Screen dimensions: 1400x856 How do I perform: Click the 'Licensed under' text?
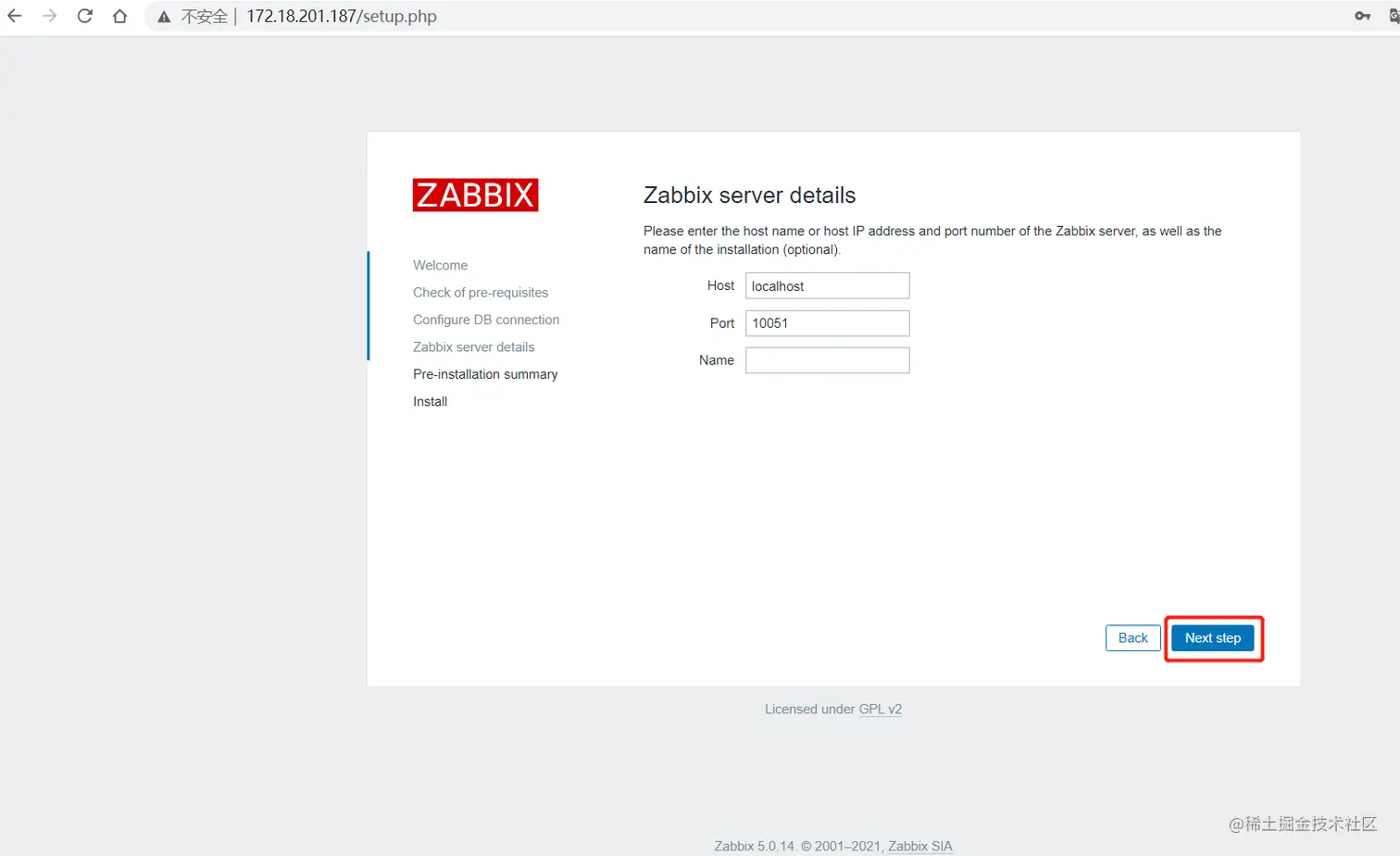pyautogui.click(x=810, y=709)
